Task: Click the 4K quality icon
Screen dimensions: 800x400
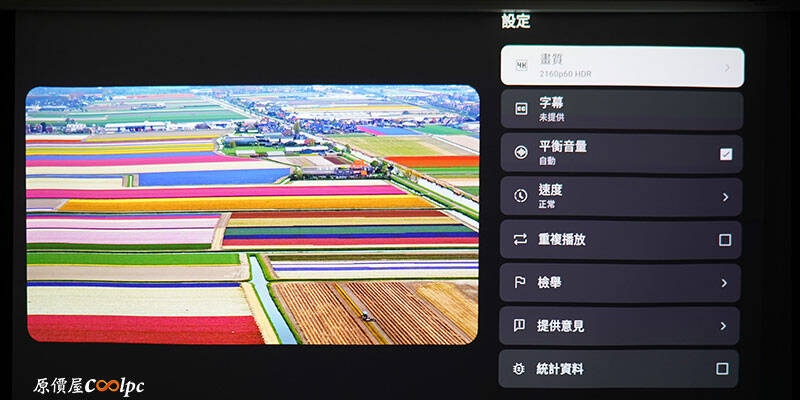Action: click(521, 66)
